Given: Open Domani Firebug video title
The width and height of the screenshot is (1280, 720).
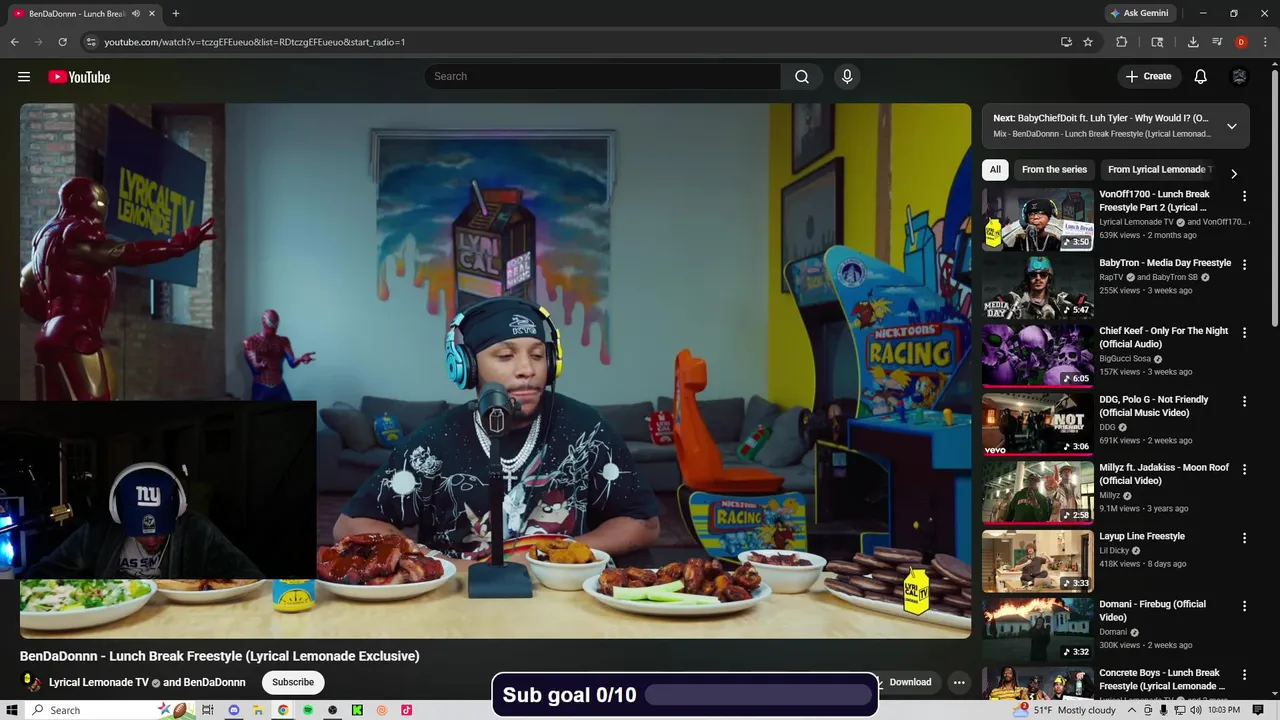Looking at the screenshot, I should (x=1152, y=611).
